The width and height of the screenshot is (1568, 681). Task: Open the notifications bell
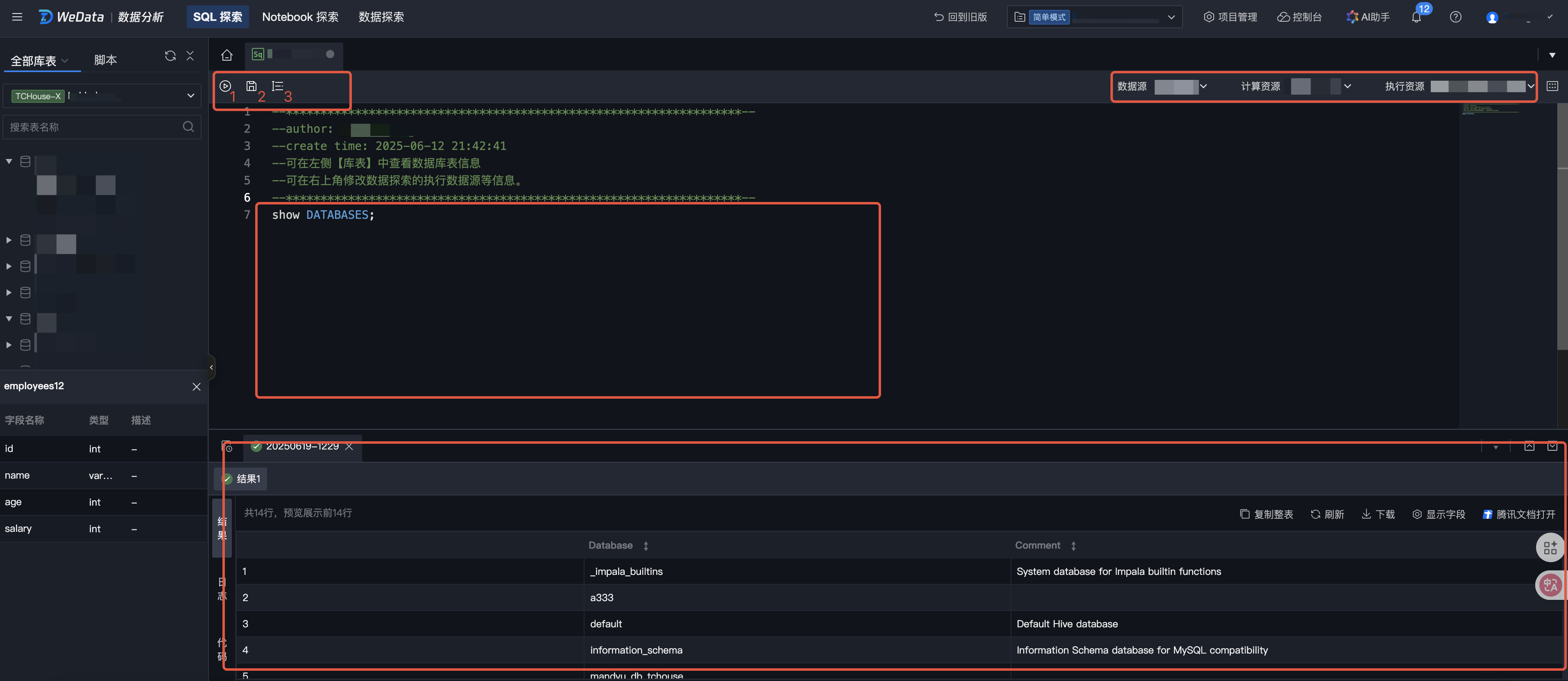[x=1416, y=17]
